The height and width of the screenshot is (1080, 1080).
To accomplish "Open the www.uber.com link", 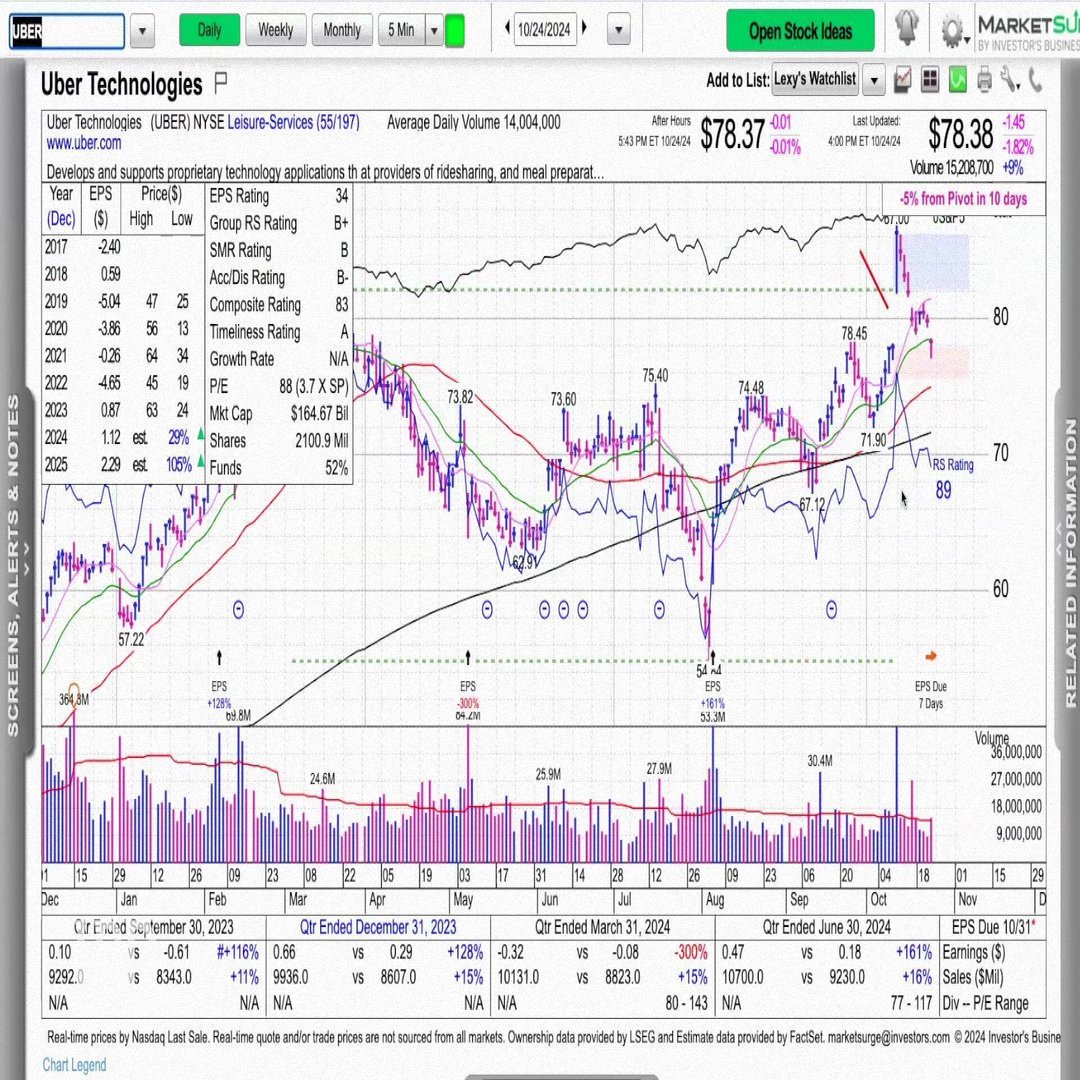I will click(84, 143).
